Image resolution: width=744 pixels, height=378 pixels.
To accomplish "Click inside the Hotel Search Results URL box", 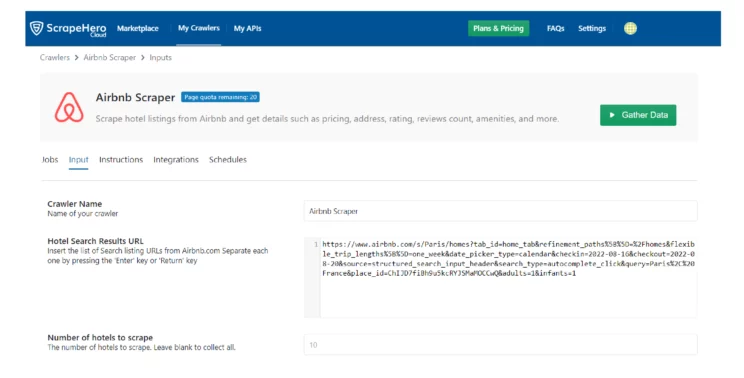I will click(501, 277).
